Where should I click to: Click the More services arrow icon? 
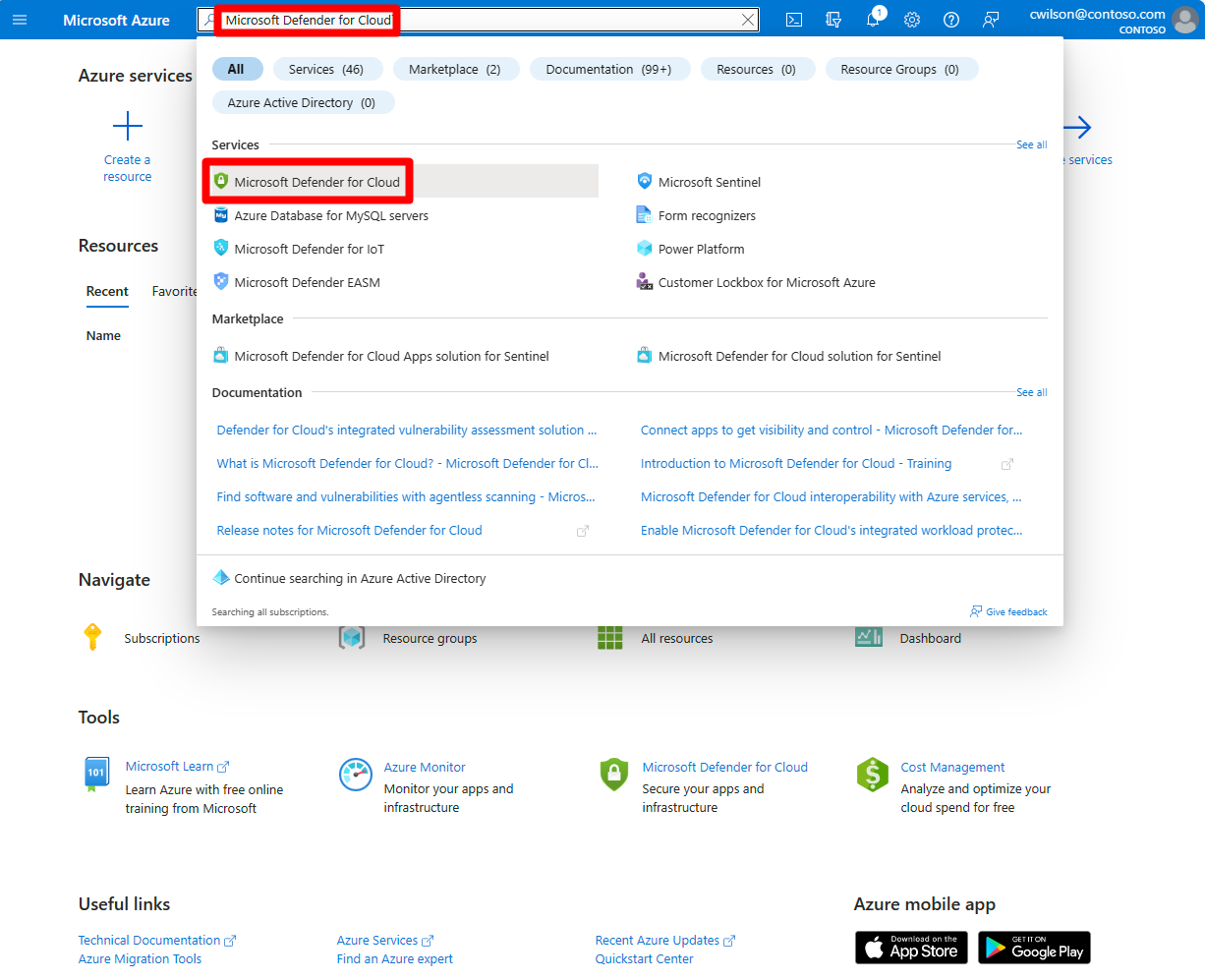click(1078, 127)
